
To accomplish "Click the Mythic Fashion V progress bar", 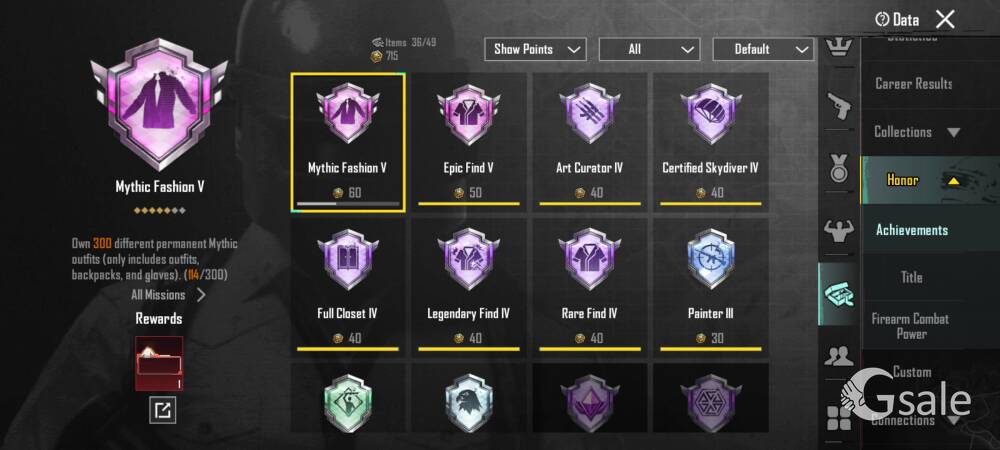I will tap(348, 205).
